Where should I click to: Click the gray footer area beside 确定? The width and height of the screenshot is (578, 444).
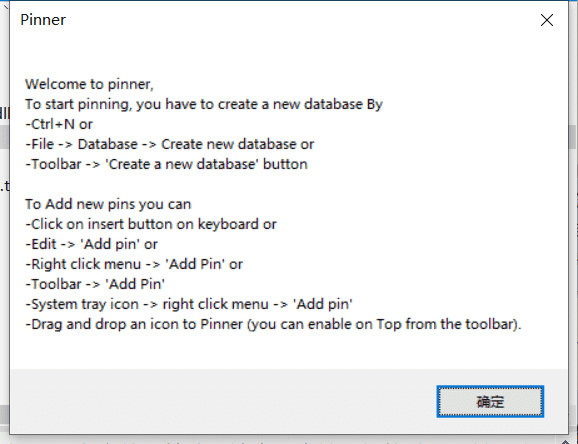tap(221, 401)
